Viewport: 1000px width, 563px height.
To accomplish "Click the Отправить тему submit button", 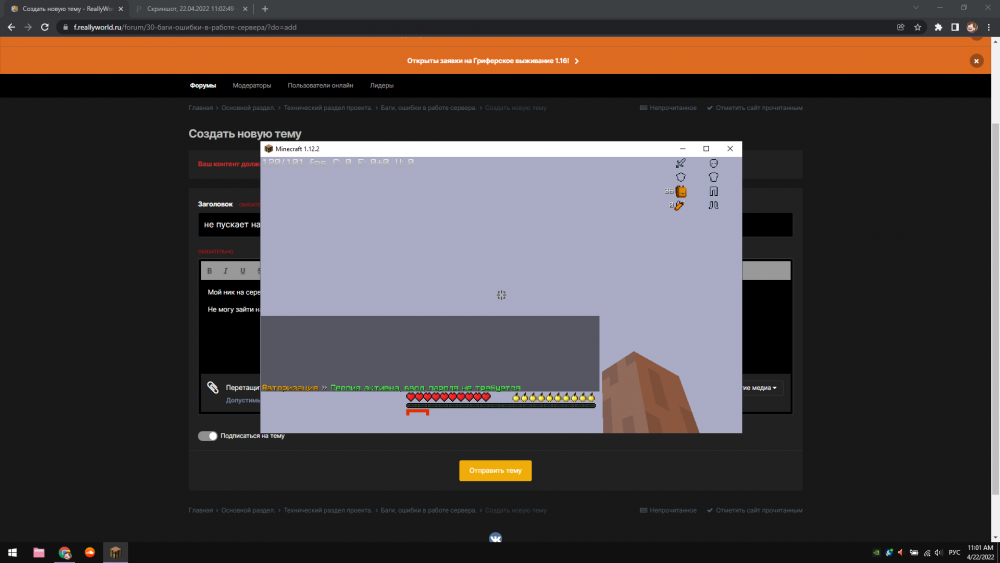I will point(496,471).
